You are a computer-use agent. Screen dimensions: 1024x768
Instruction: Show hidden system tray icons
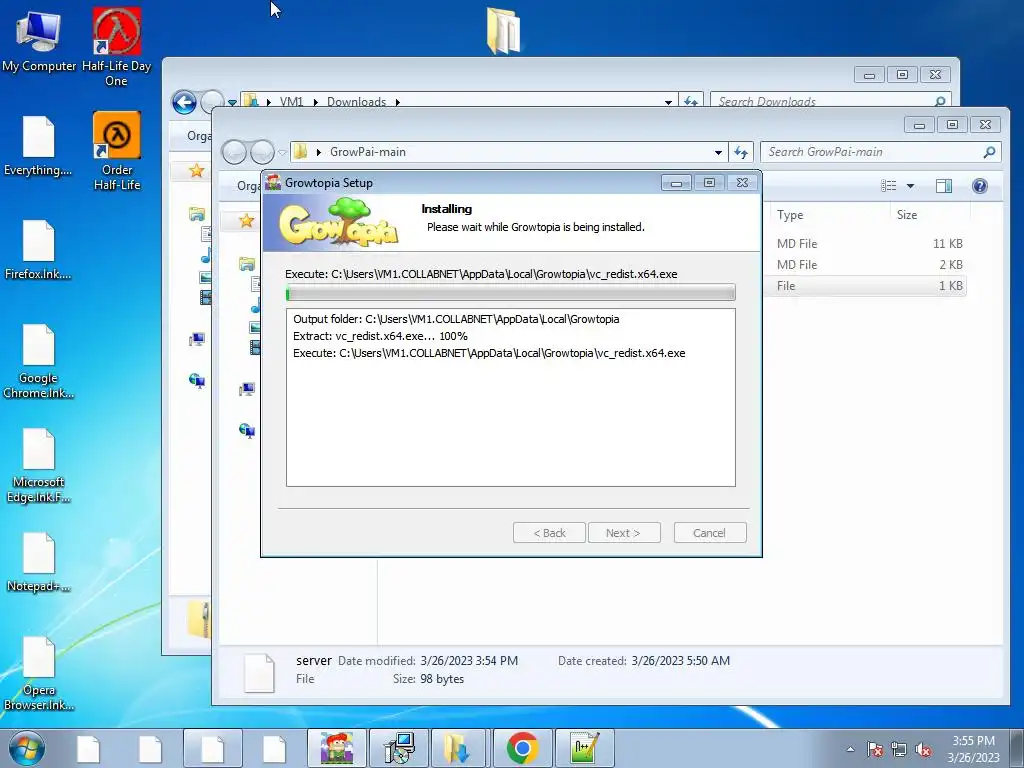(x=850, y=750)
